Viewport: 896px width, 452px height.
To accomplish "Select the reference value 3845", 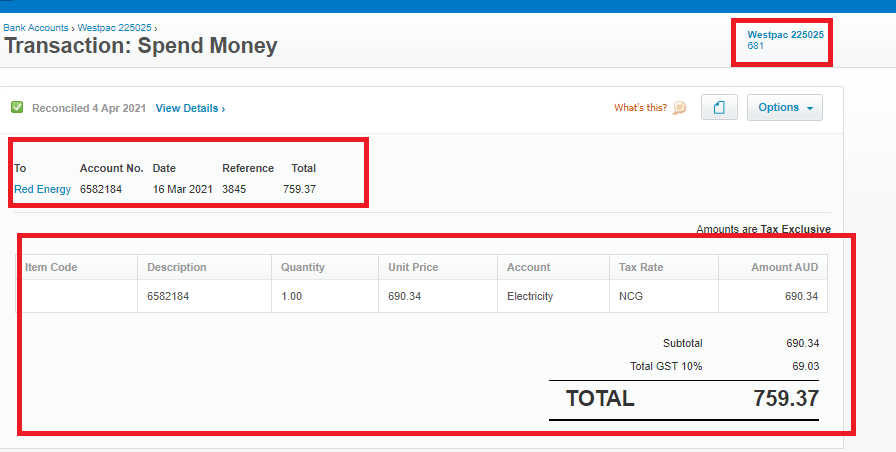I will pos(234,189).
